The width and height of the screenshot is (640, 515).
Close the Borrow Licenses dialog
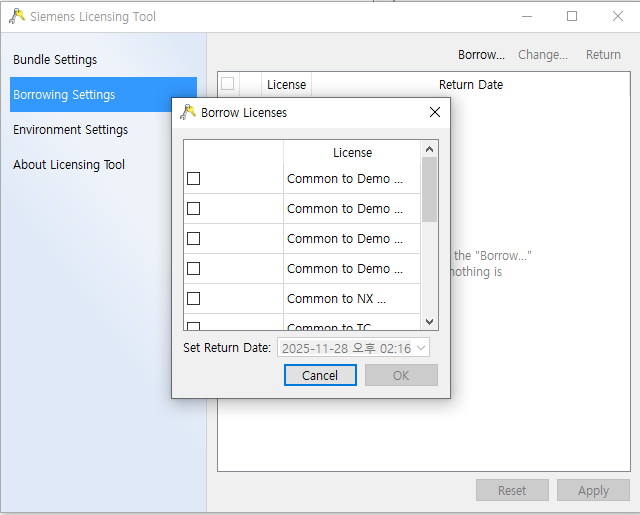point(435,112)
